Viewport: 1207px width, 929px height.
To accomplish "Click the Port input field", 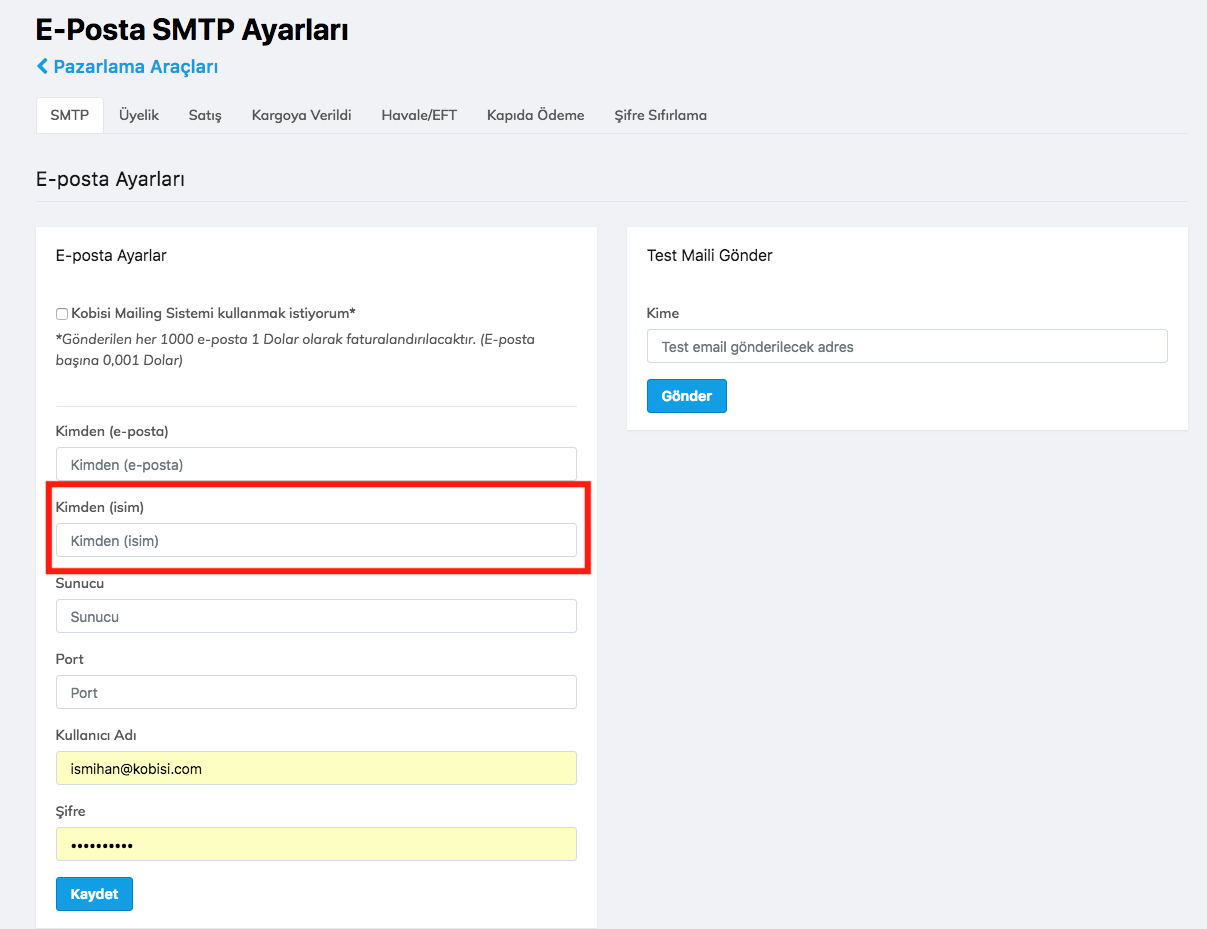I will pyautogui.click(x=316, y=692).
